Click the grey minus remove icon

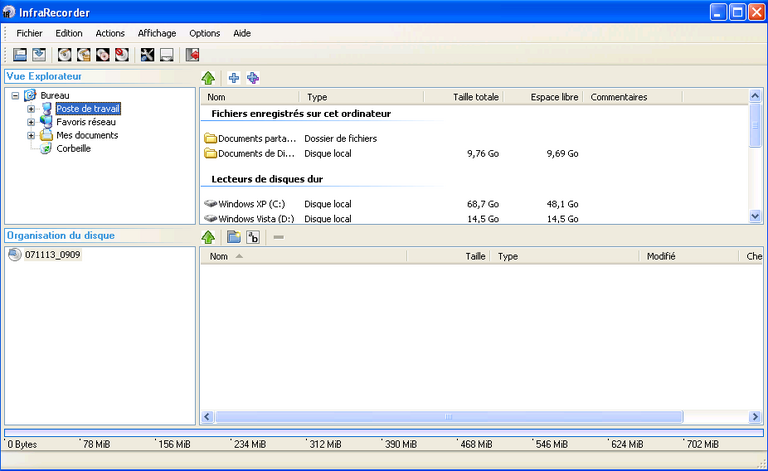click(x=278, y=237)
